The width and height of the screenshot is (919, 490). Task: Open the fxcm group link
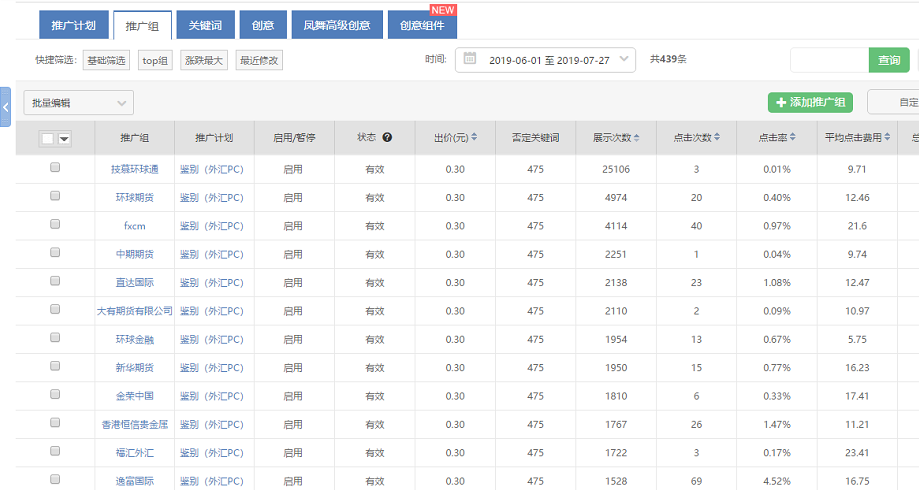(135, 226)
